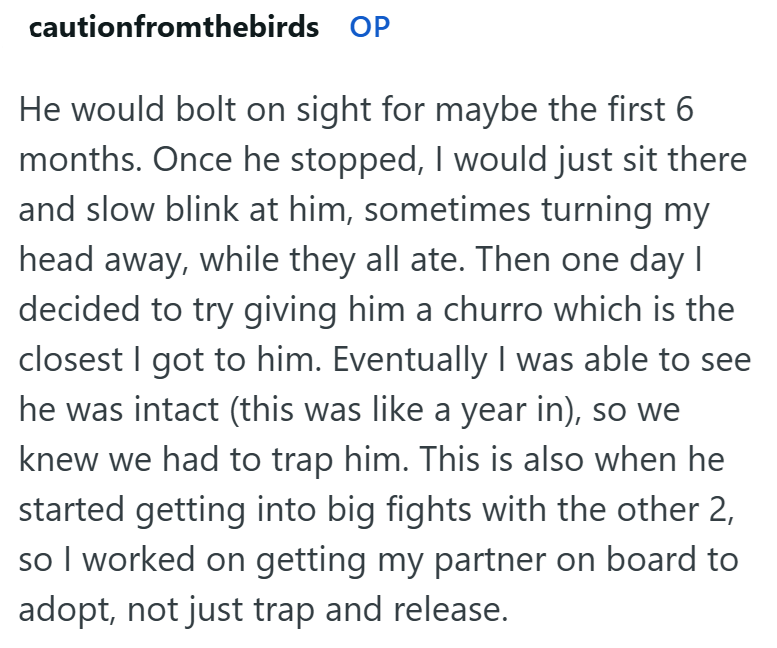Click the blue OP badge

[x=369, y=27]
